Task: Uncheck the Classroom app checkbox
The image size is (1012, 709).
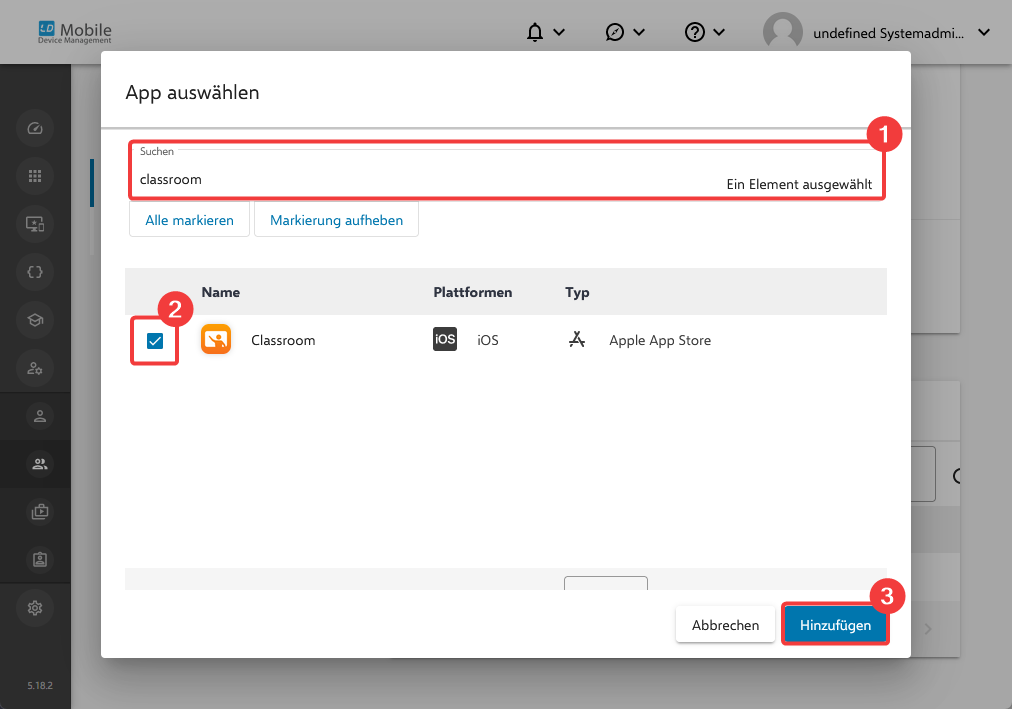Action: 155,341
